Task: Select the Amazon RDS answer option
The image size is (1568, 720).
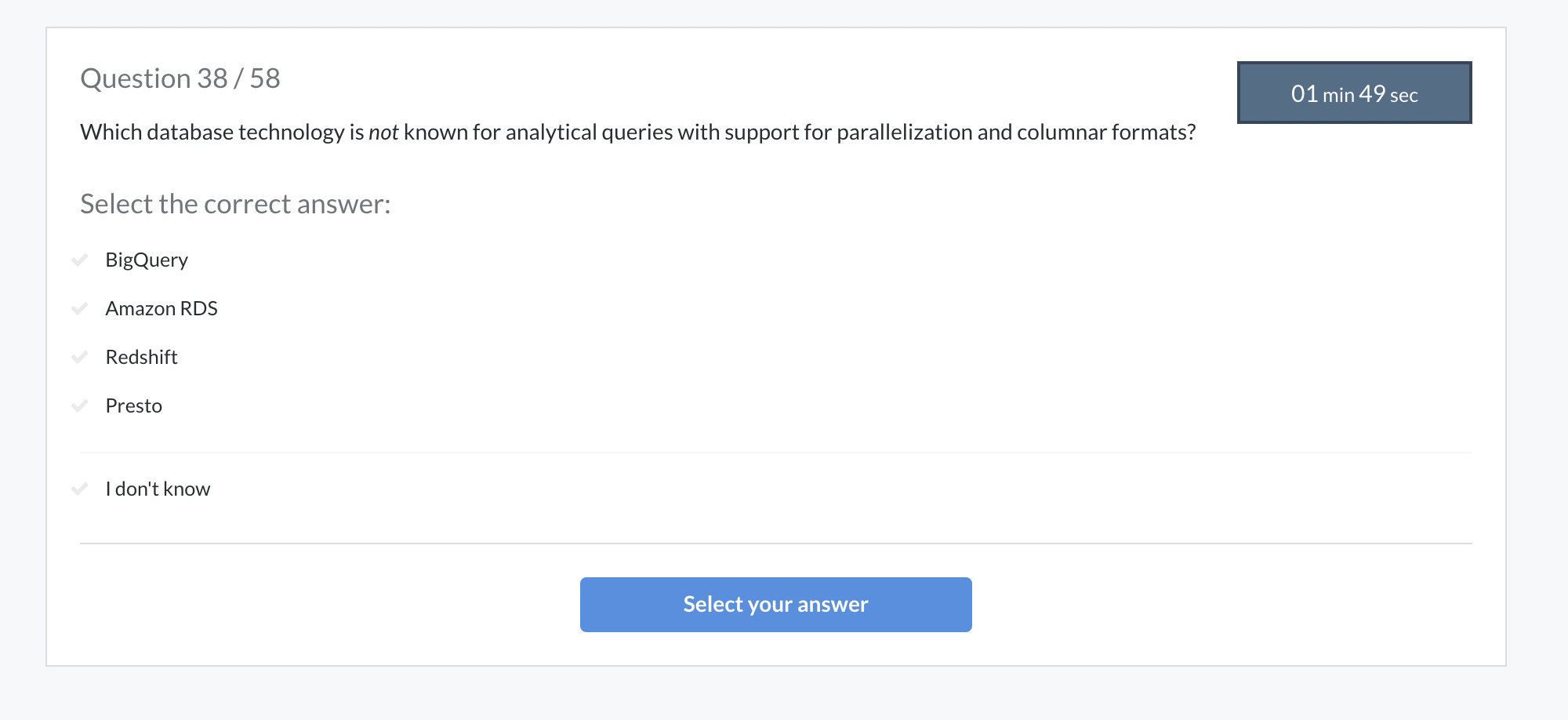Action: click(162, 308)
